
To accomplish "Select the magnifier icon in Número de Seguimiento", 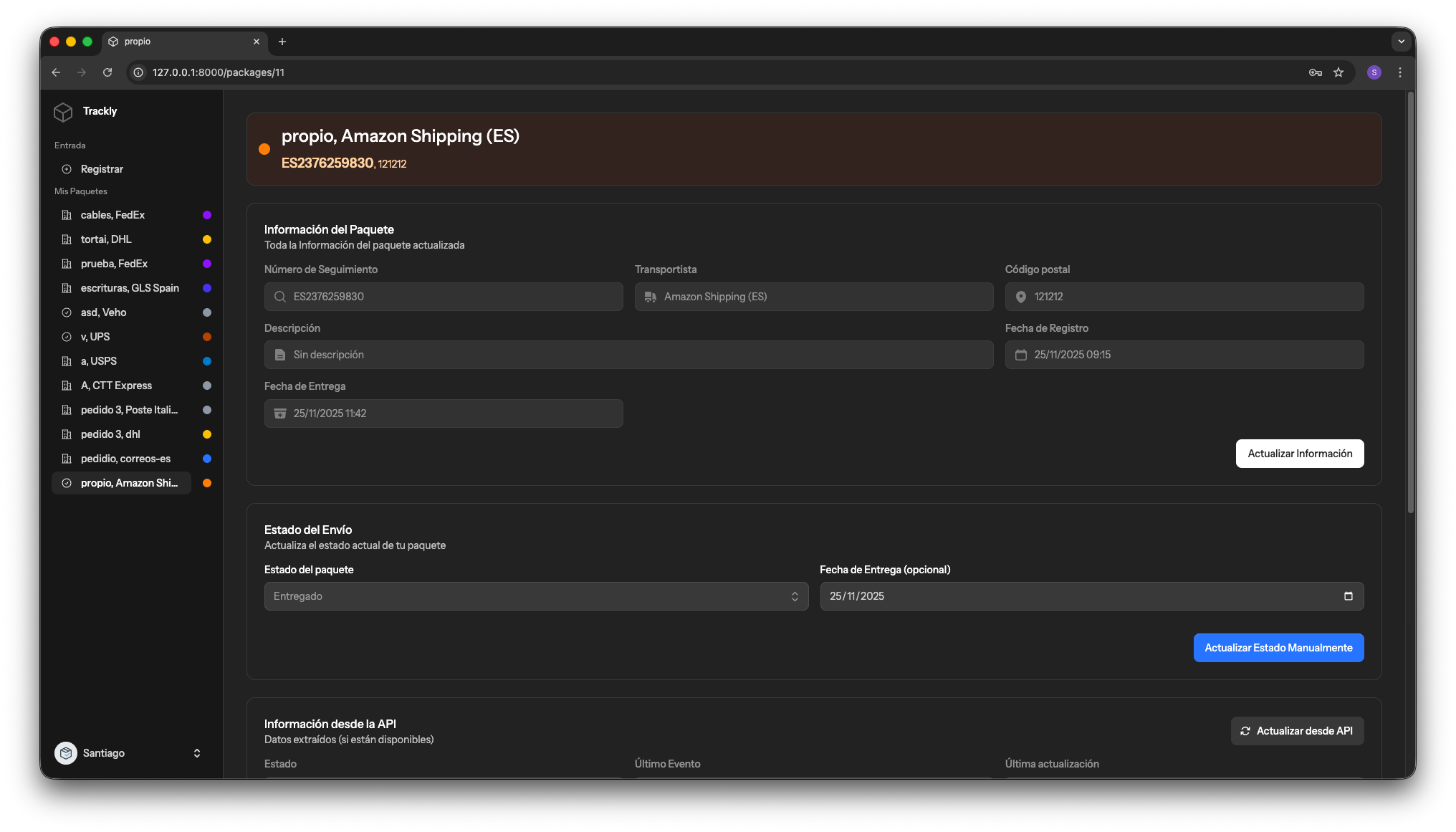I will click(x=279, y=297).
